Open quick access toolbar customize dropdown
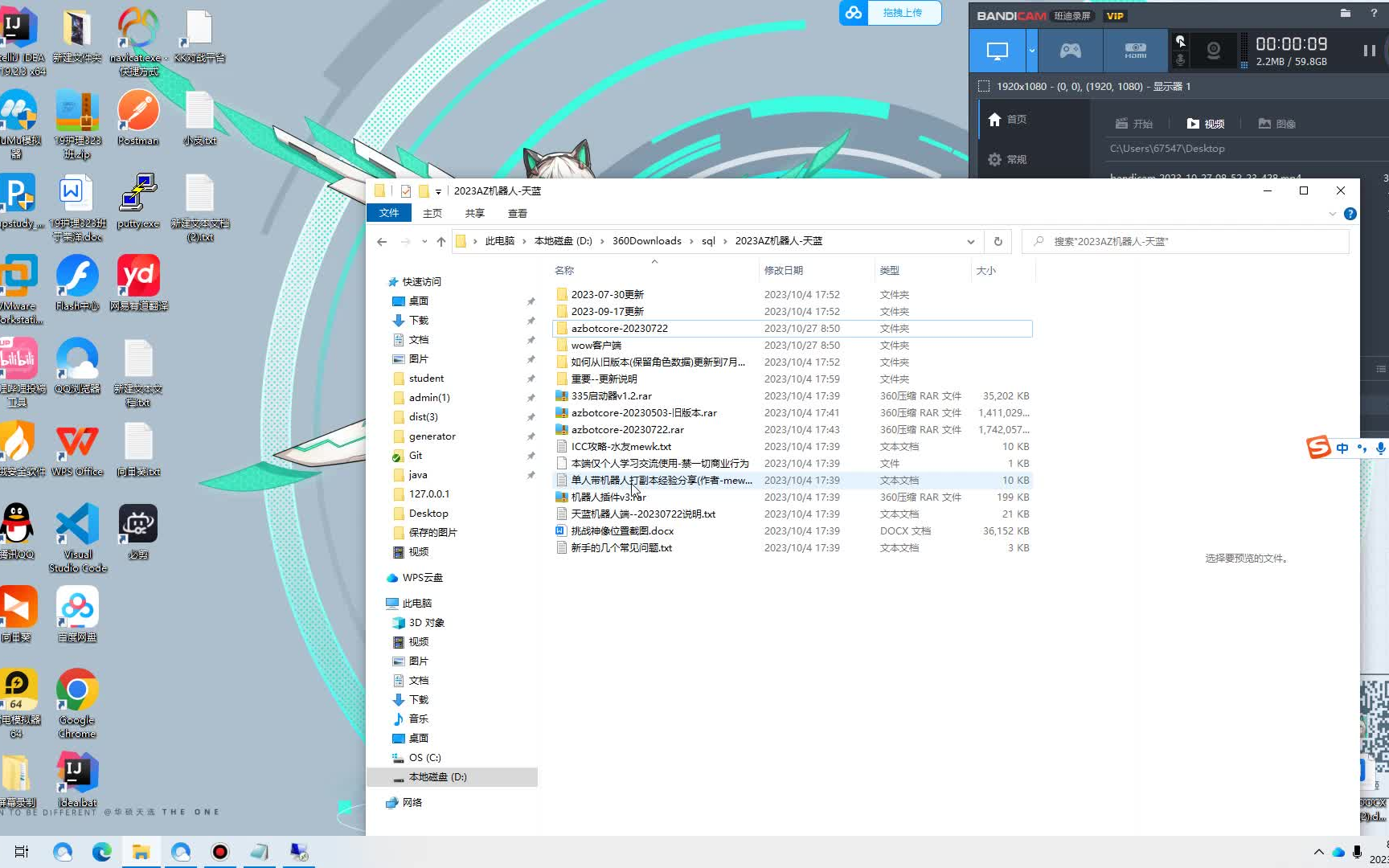 [x=438, y=191]
